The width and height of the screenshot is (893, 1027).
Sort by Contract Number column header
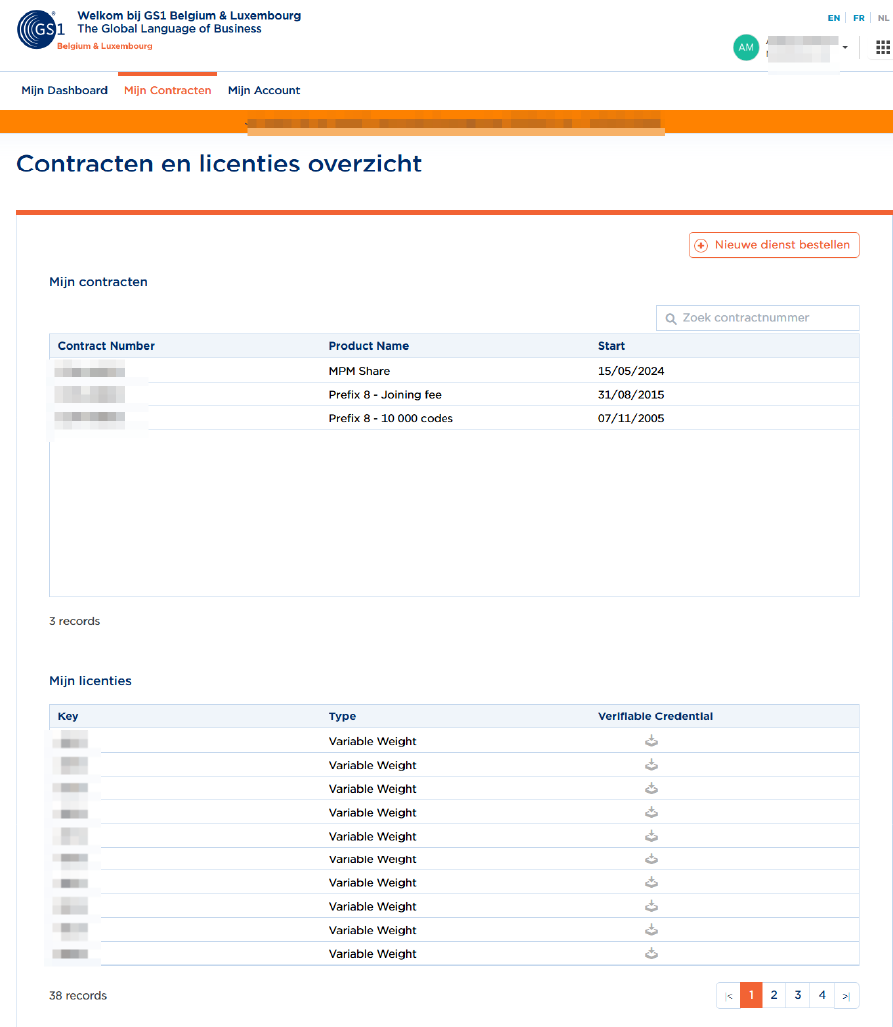pyautogui.click(x=106, y=346)
